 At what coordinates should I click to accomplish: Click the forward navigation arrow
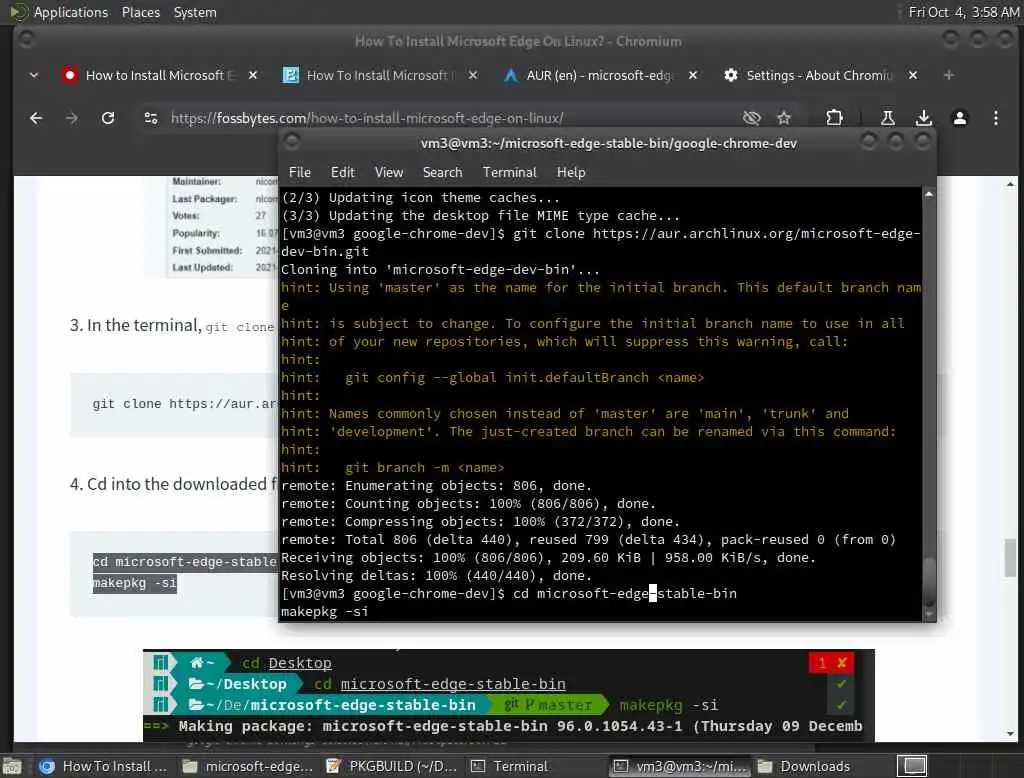click(x=72, y=118)
